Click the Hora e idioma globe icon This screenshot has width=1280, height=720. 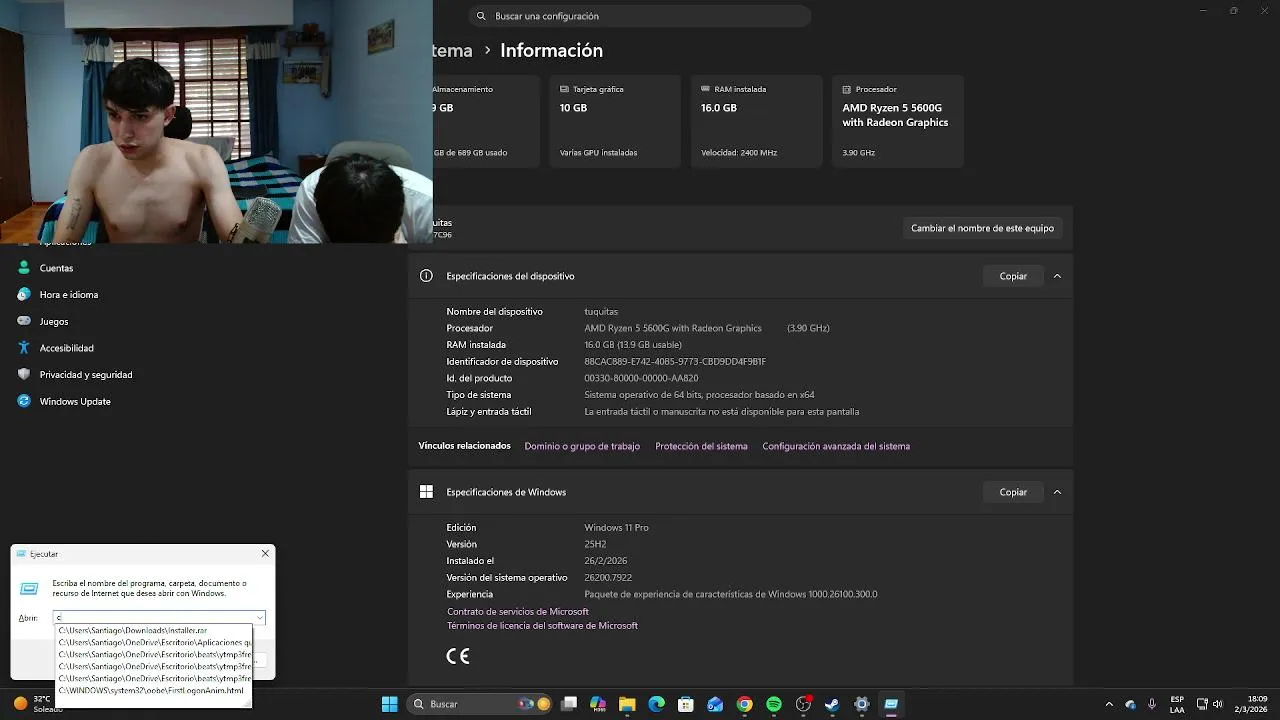point(24,295)
